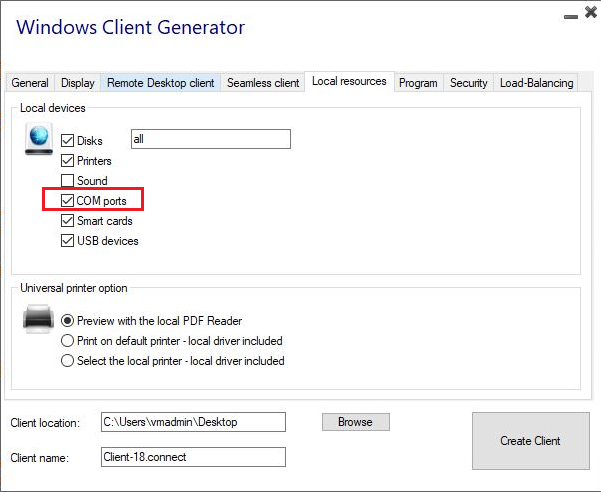Click the Disks 'all' text field

pyautogui.click(x=210, y=140)
